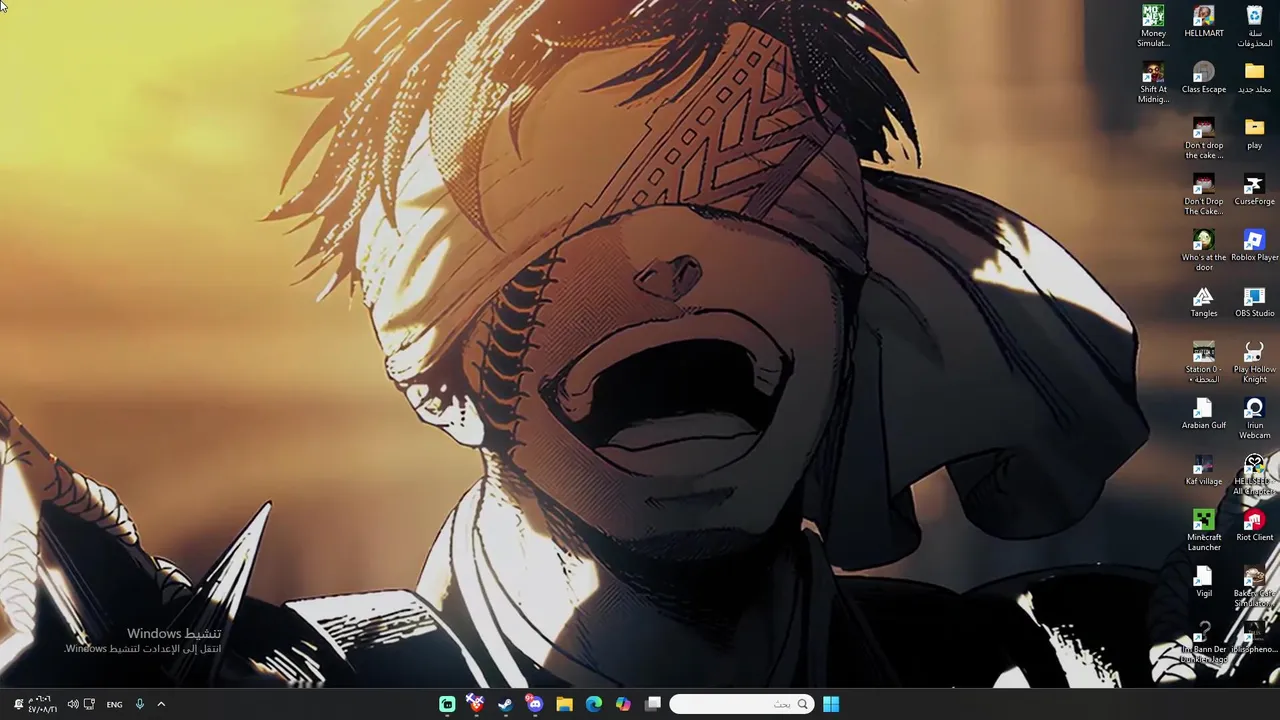Open File Explorer from the taskbar
The image size is (1280, 720).
[x=564, y=704]
